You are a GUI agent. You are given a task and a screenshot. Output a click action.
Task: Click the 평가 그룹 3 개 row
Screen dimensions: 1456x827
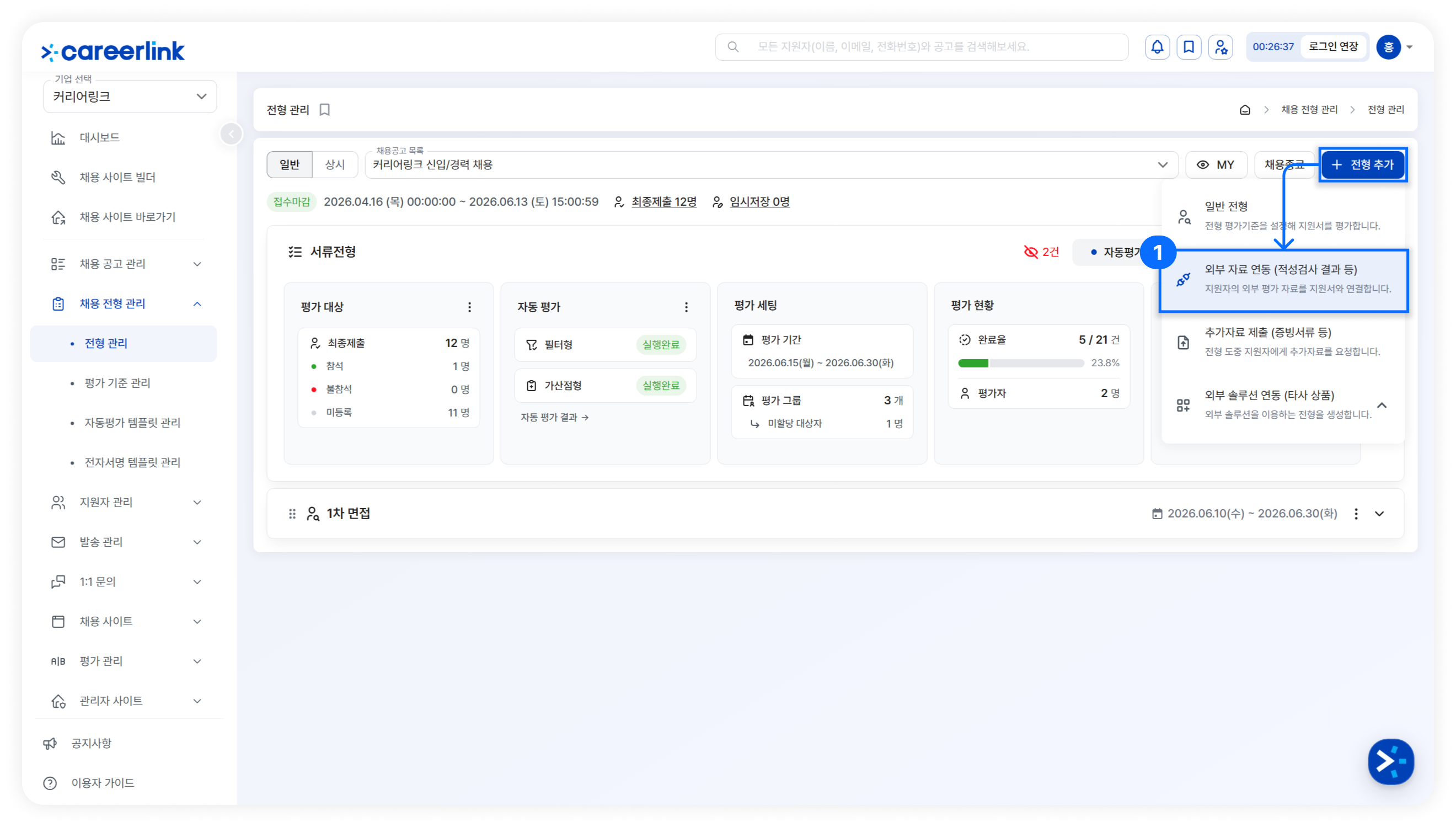point(822,401)
